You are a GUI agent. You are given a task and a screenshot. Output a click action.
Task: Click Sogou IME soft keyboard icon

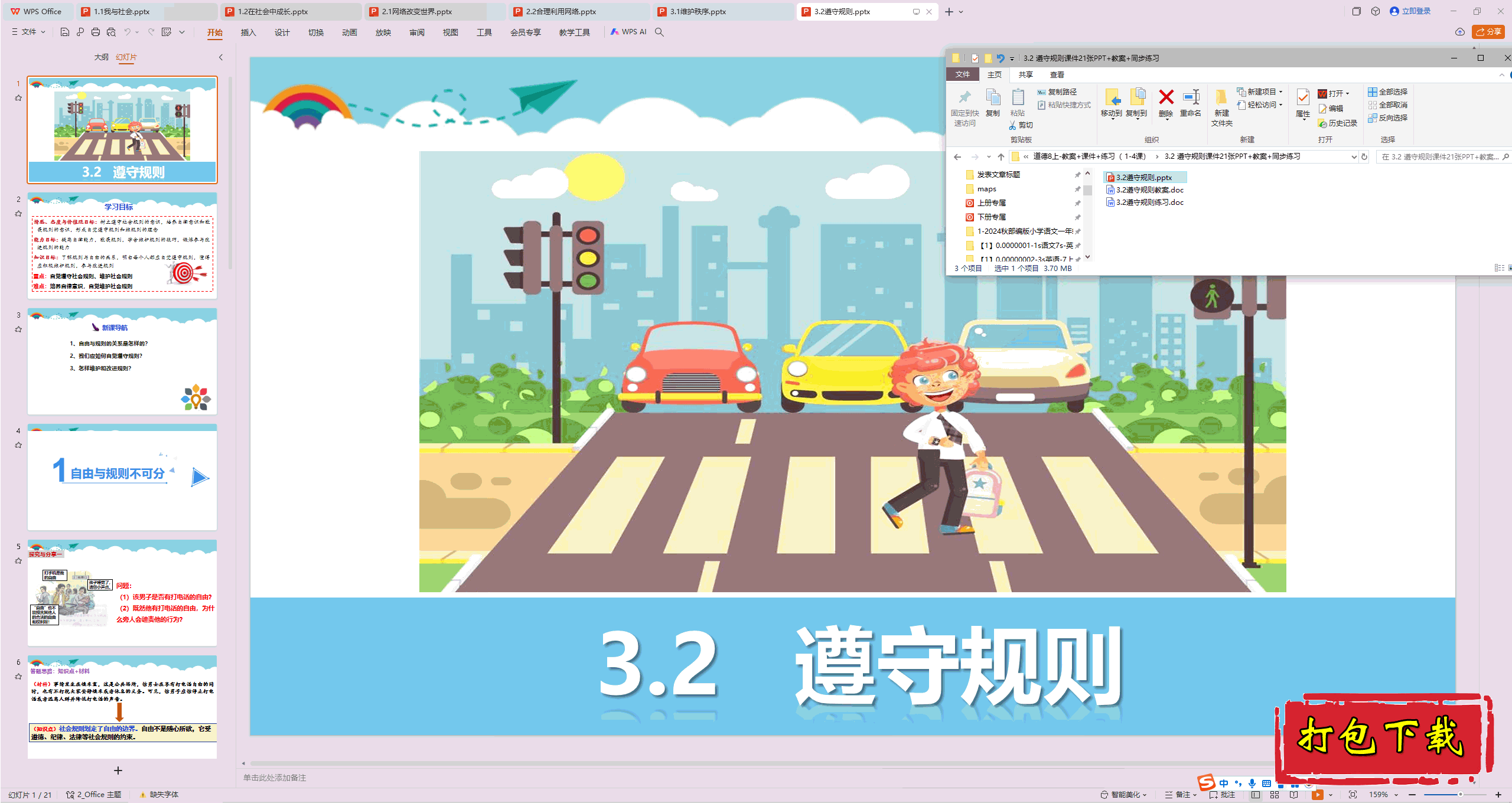coord(1266,783)
